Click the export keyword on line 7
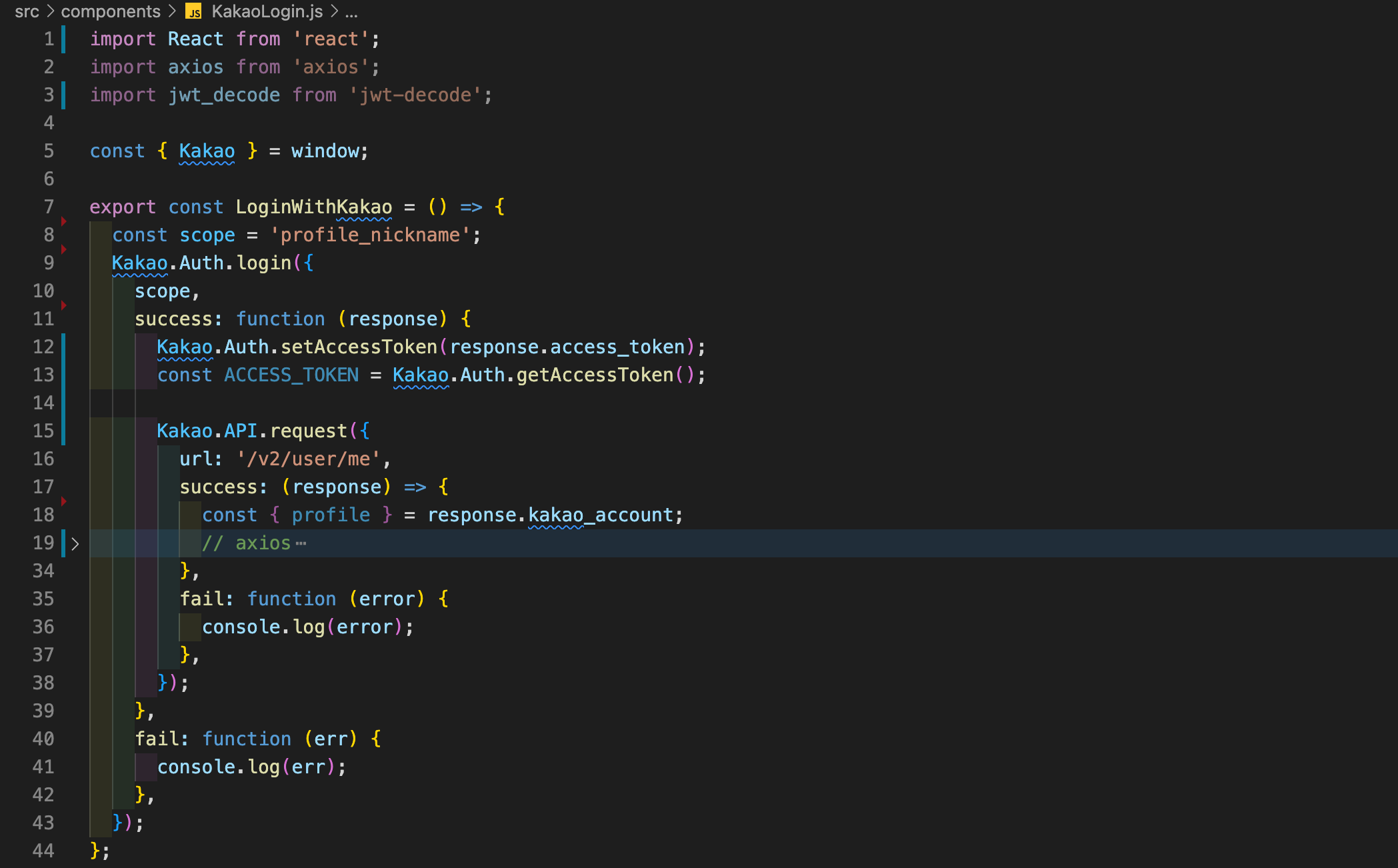Viewport: 1398px width, 868px height. (x=123, y=207)
